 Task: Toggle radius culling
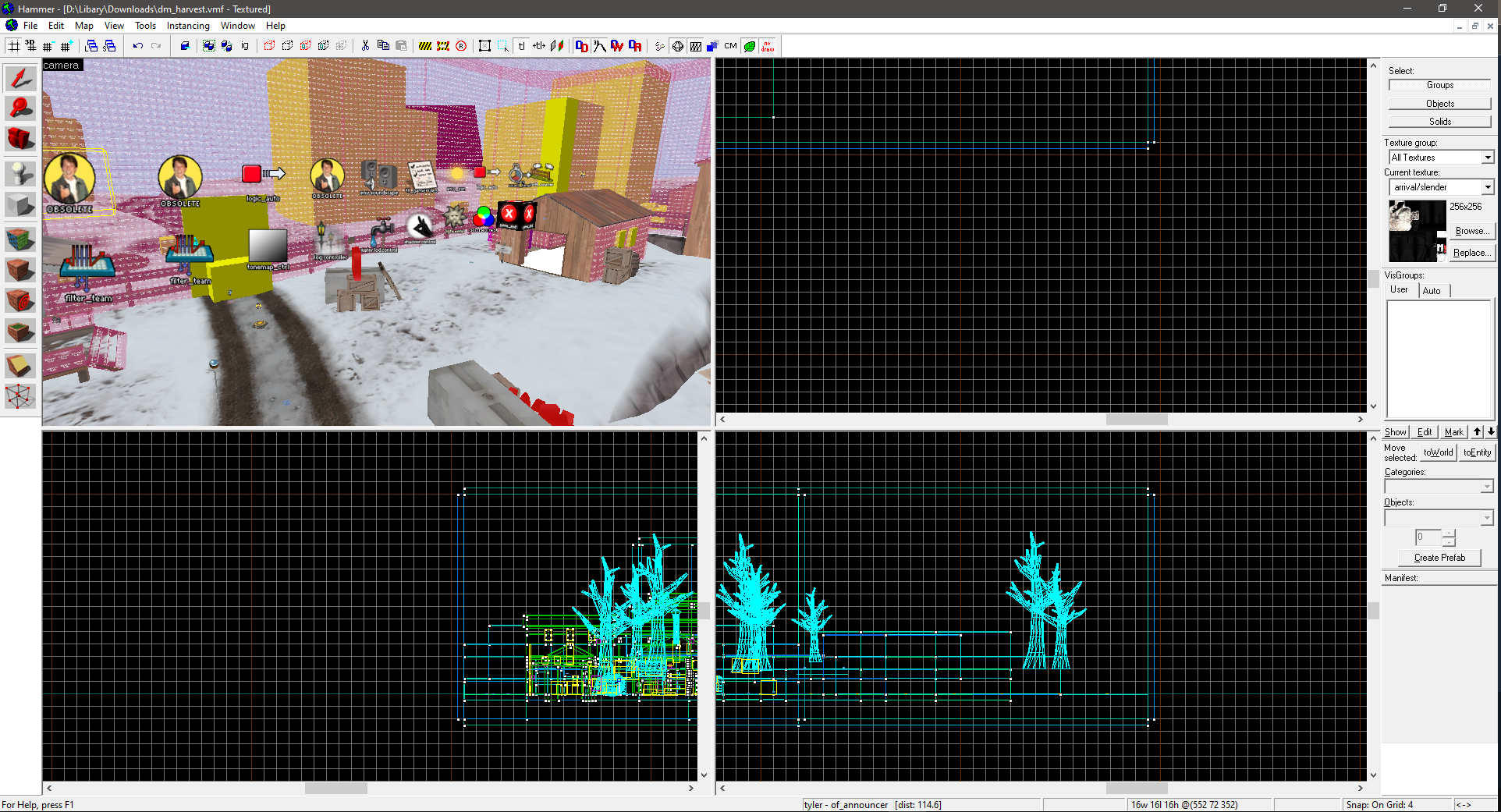click(x=461, y=46)
